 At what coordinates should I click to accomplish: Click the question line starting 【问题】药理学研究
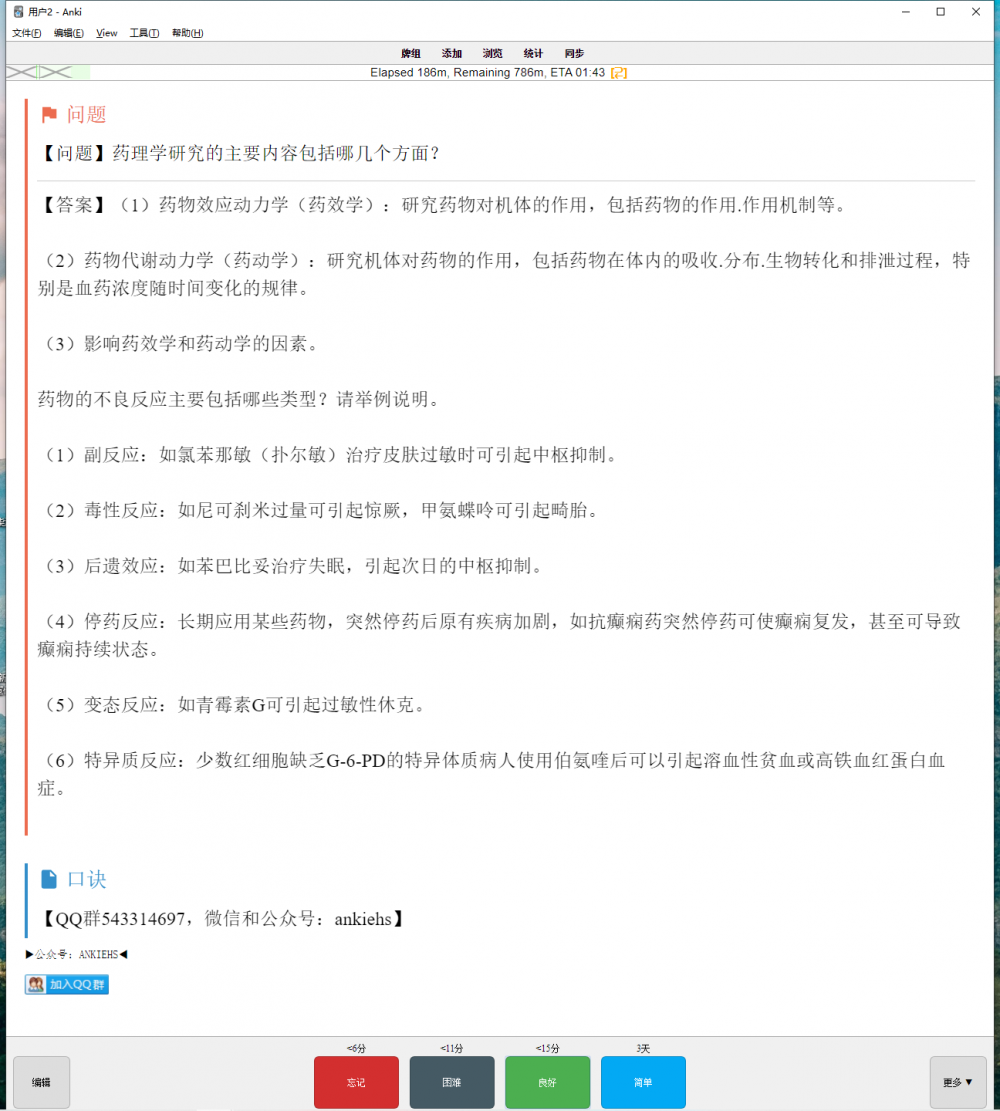pos(240,153)
